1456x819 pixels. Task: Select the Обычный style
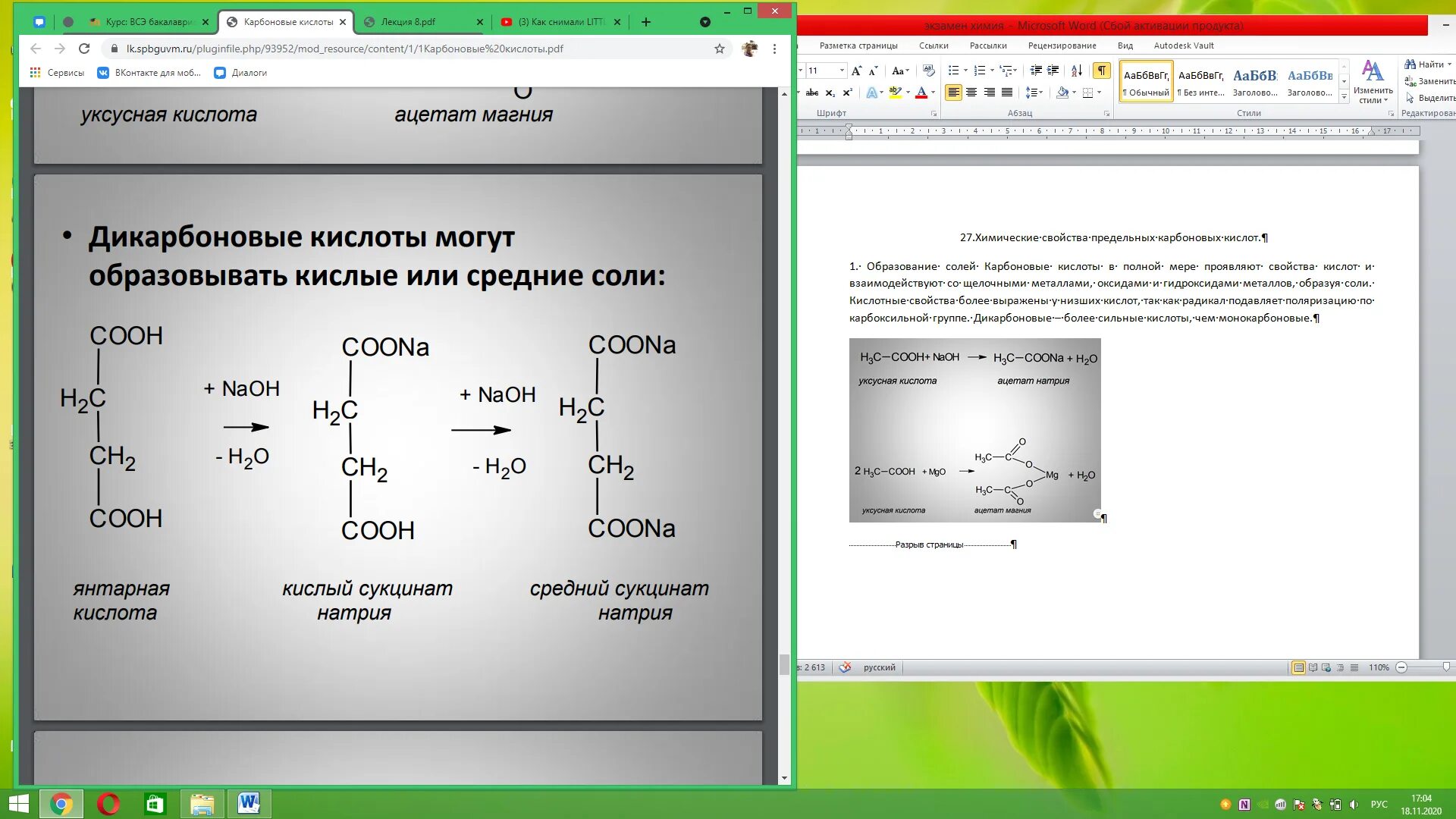(x=1147, y=82)
